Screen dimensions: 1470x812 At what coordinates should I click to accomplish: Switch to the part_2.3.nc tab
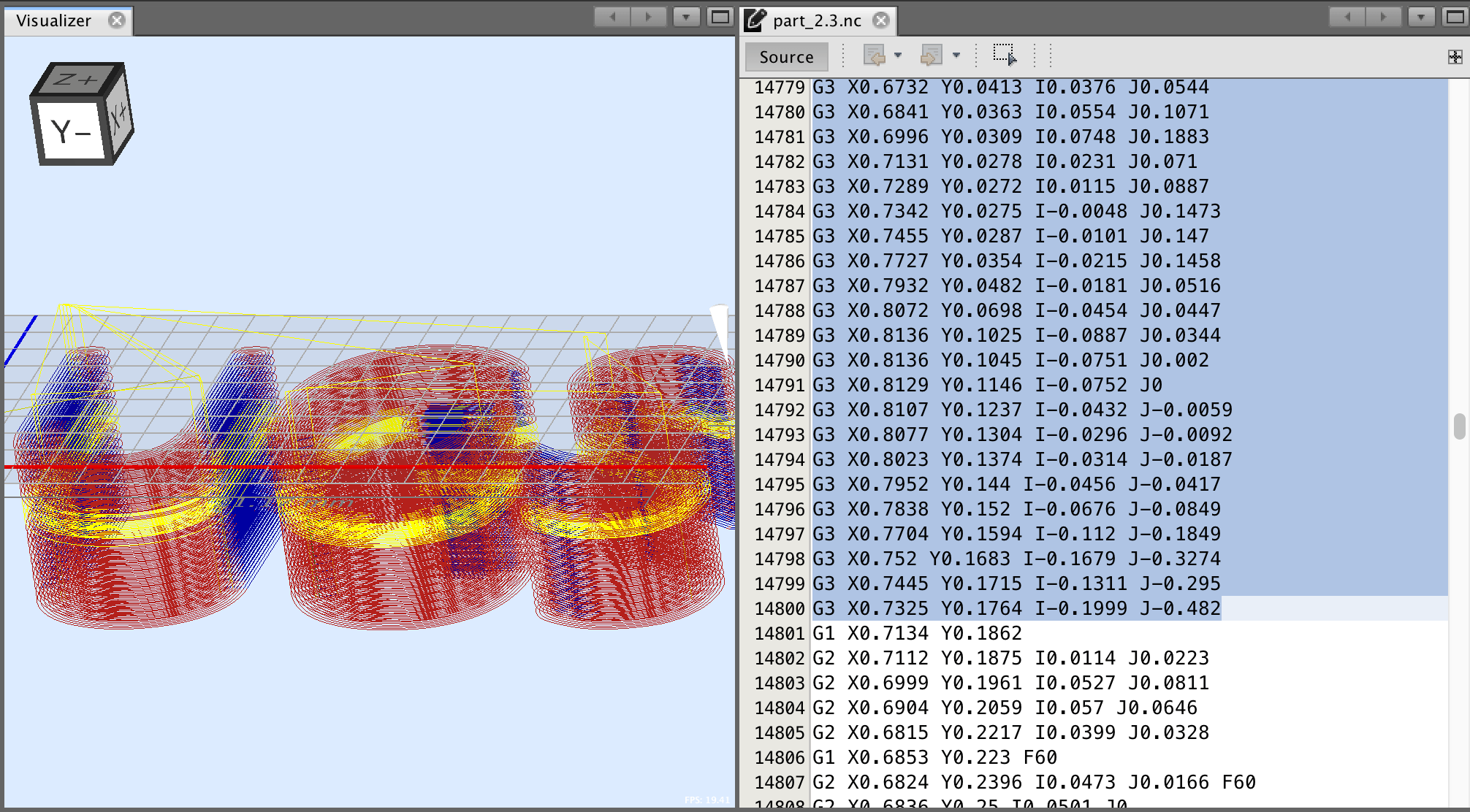tap(818, 20)
